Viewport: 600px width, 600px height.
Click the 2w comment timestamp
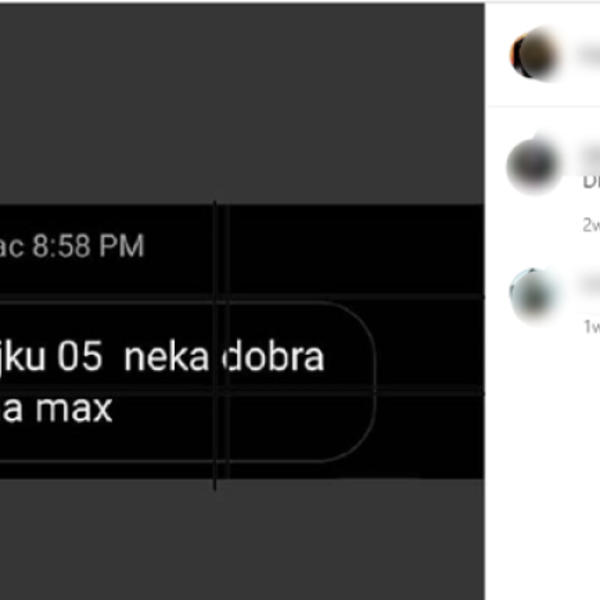(591, 225)
